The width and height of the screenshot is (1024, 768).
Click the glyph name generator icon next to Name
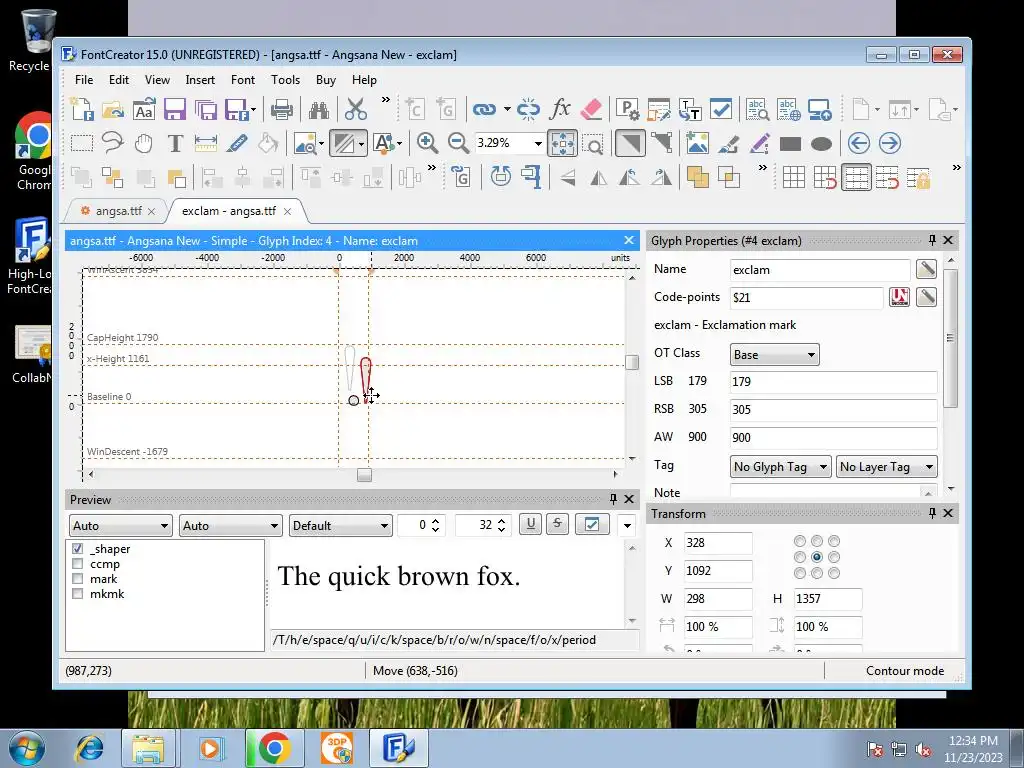point(926,269)
